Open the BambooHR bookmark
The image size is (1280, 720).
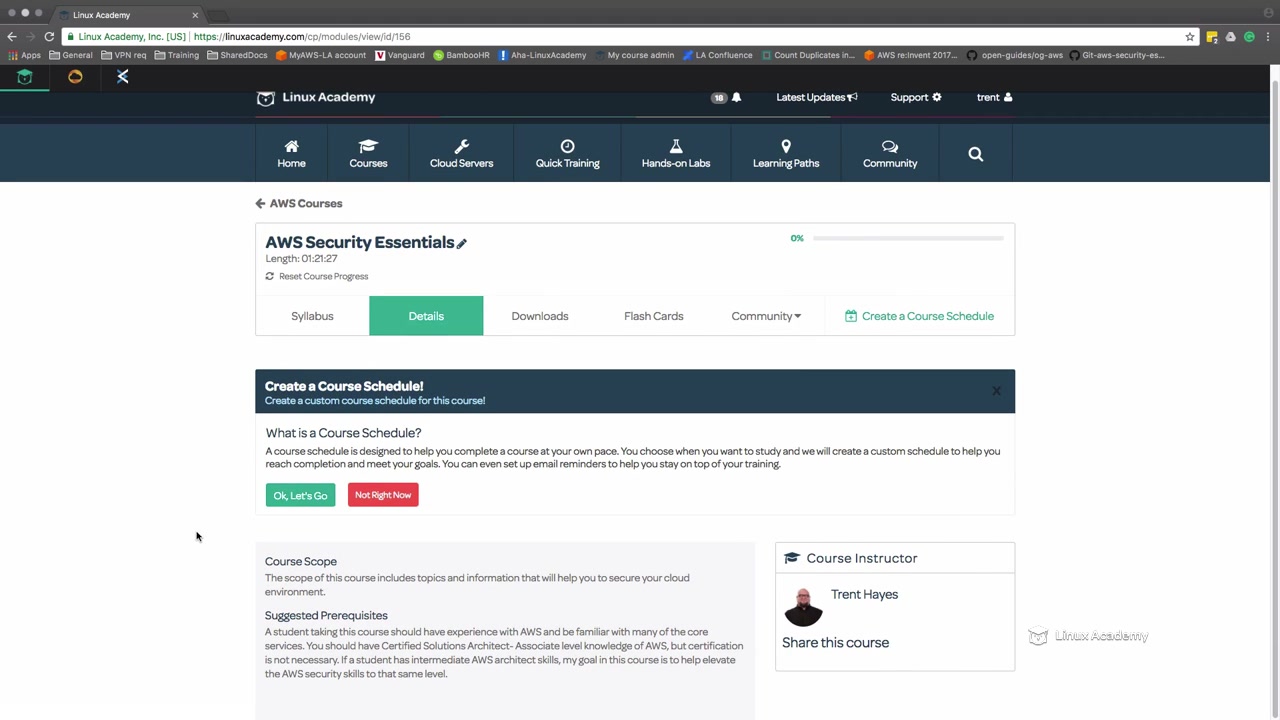click(x=462, y=55)
